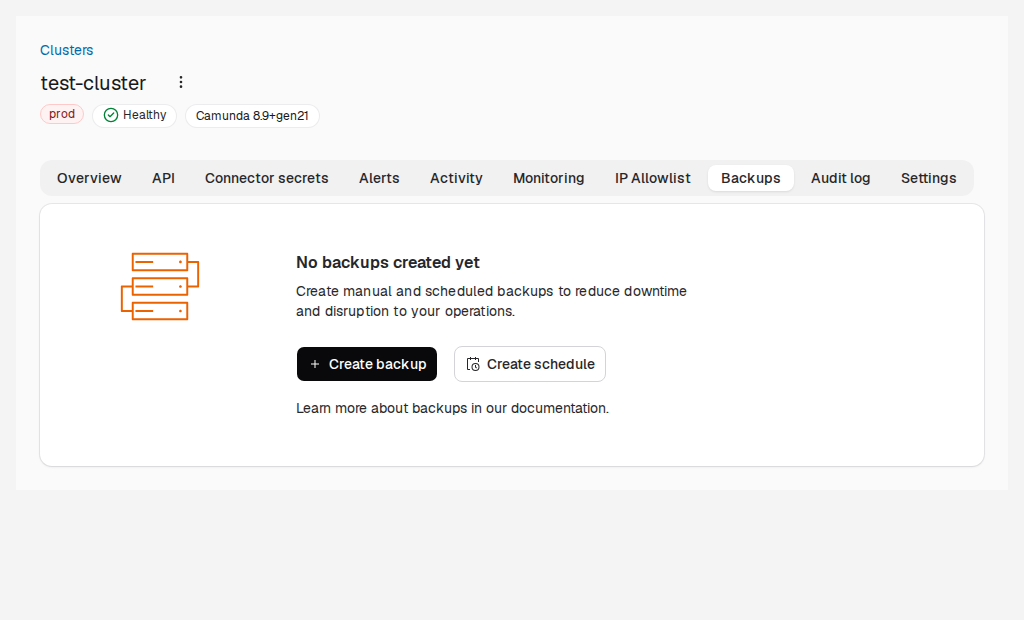Select the Activity tab
The image size is (1024, 620).
point(456,178)
